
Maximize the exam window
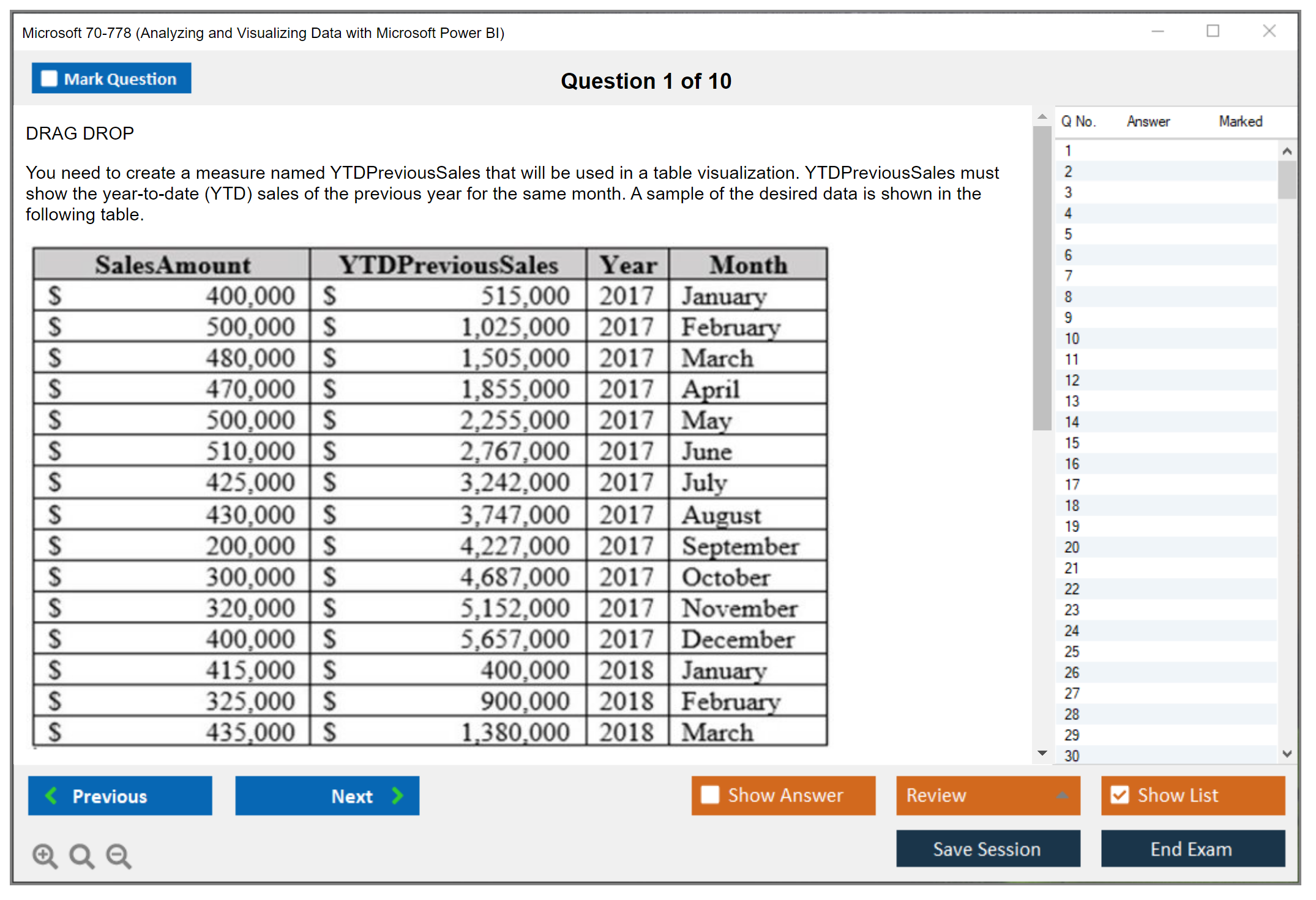(1213, 31)
